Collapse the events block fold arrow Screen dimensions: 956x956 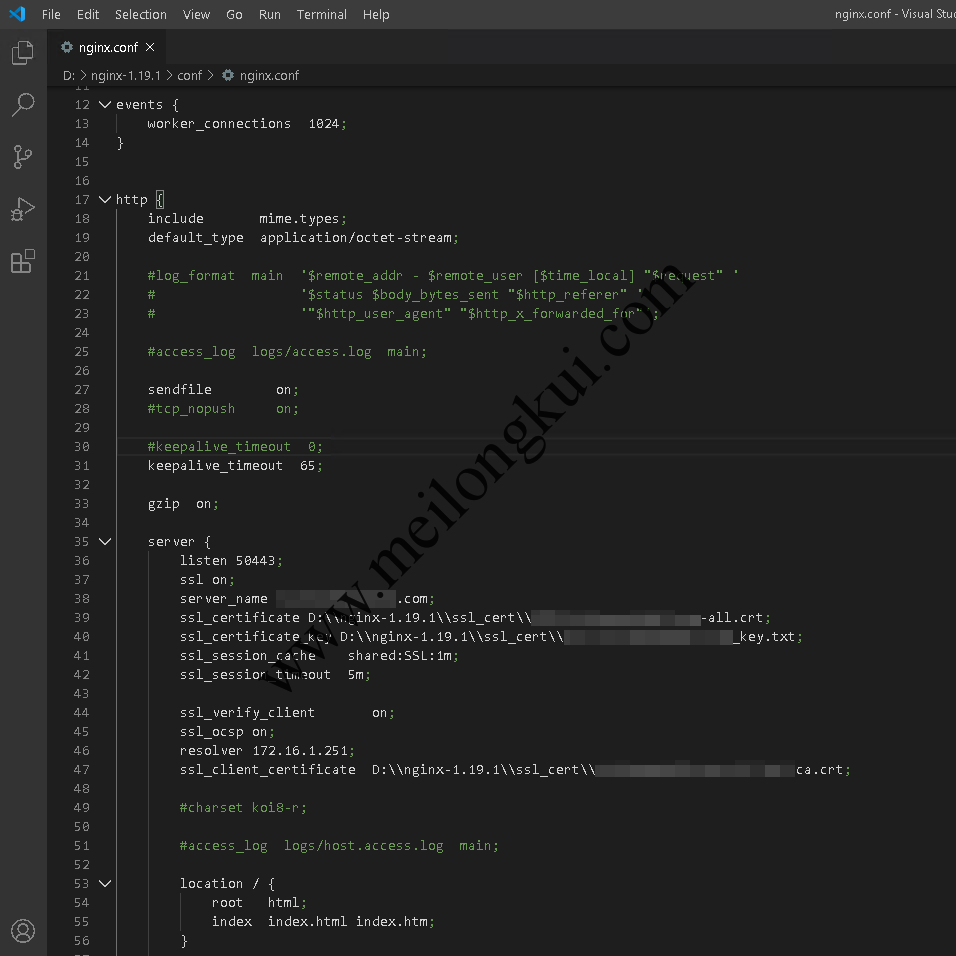point(105,104)
